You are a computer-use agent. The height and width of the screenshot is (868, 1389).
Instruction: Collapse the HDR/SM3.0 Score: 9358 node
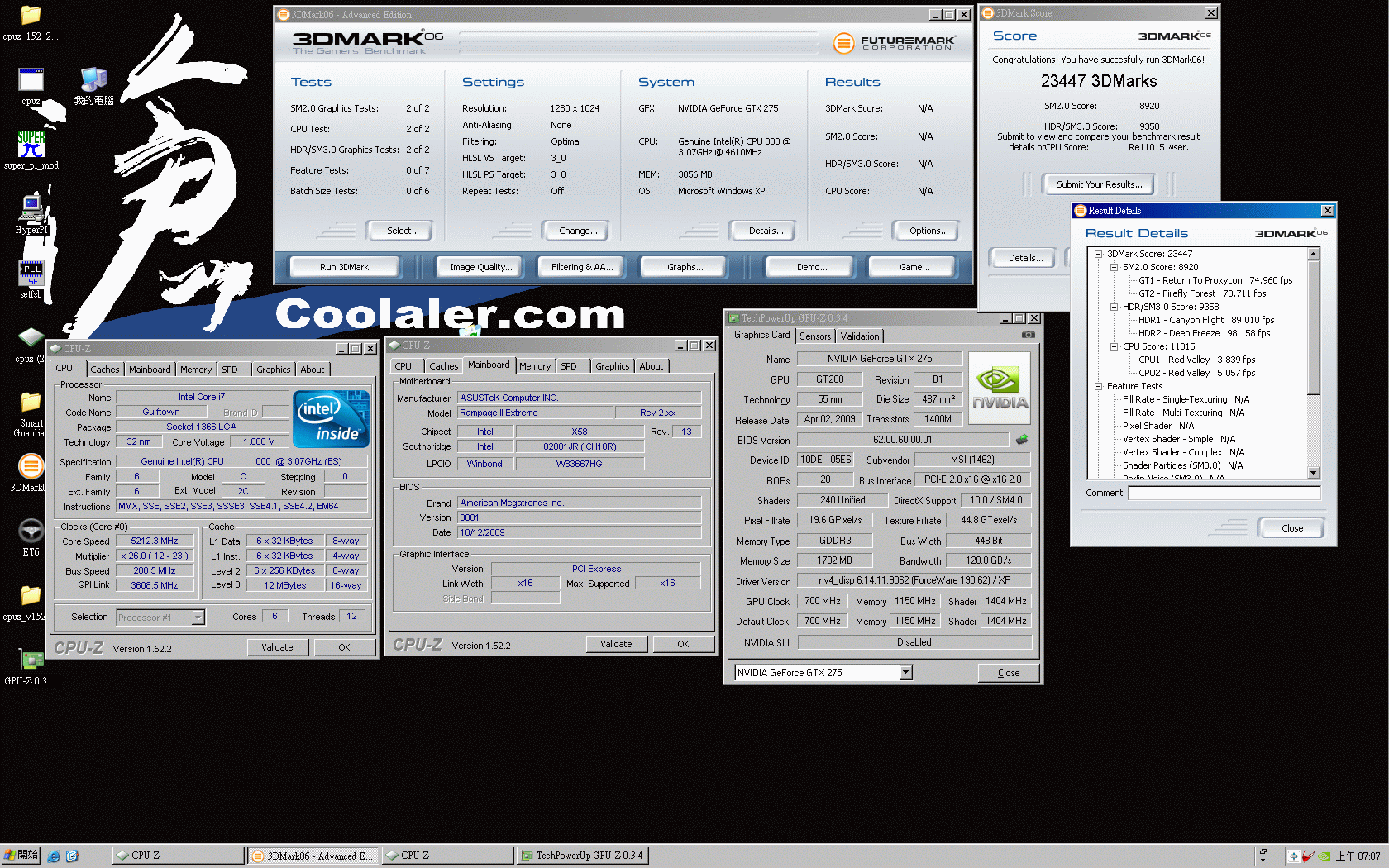coord(1114,307)
